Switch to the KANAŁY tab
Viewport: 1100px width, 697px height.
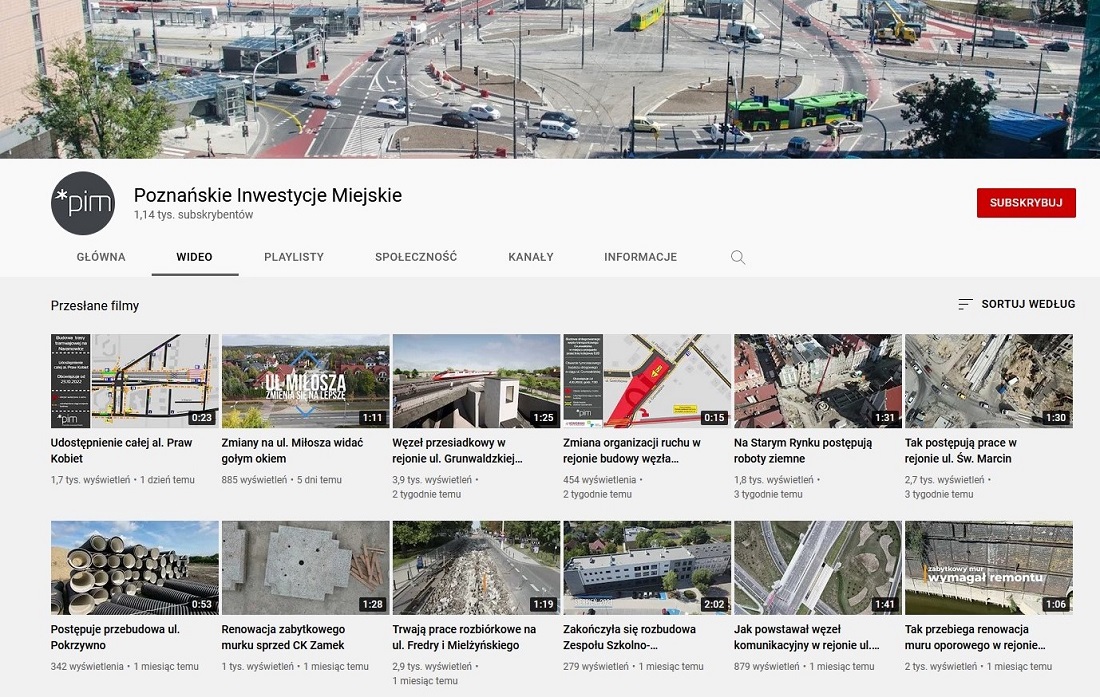click(530, 257)
